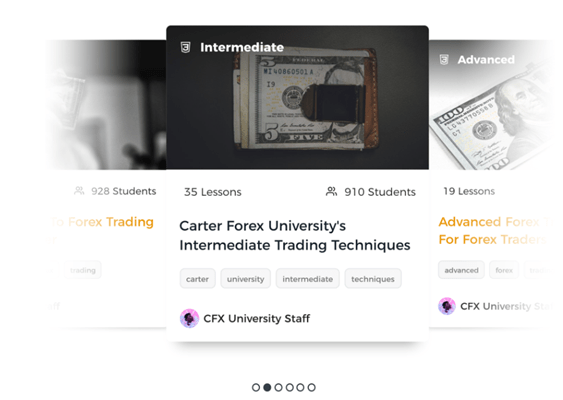Select the first carousel pagination dot
563x400 pixels.
pyautogui.click(x=256, y=387)
